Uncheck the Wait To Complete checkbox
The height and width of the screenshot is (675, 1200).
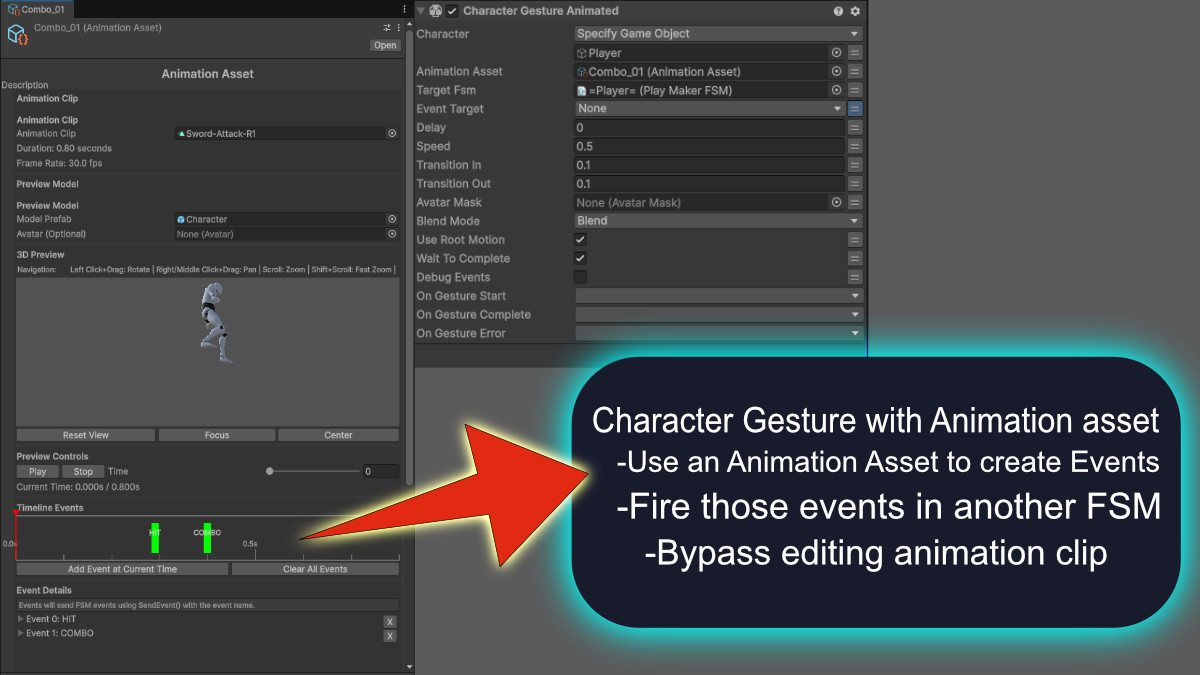[580, 258]
